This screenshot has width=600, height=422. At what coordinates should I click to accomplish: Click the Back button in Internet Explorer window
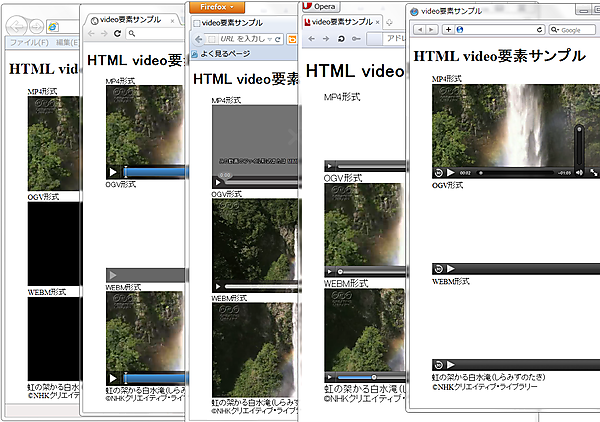(16, 26)
